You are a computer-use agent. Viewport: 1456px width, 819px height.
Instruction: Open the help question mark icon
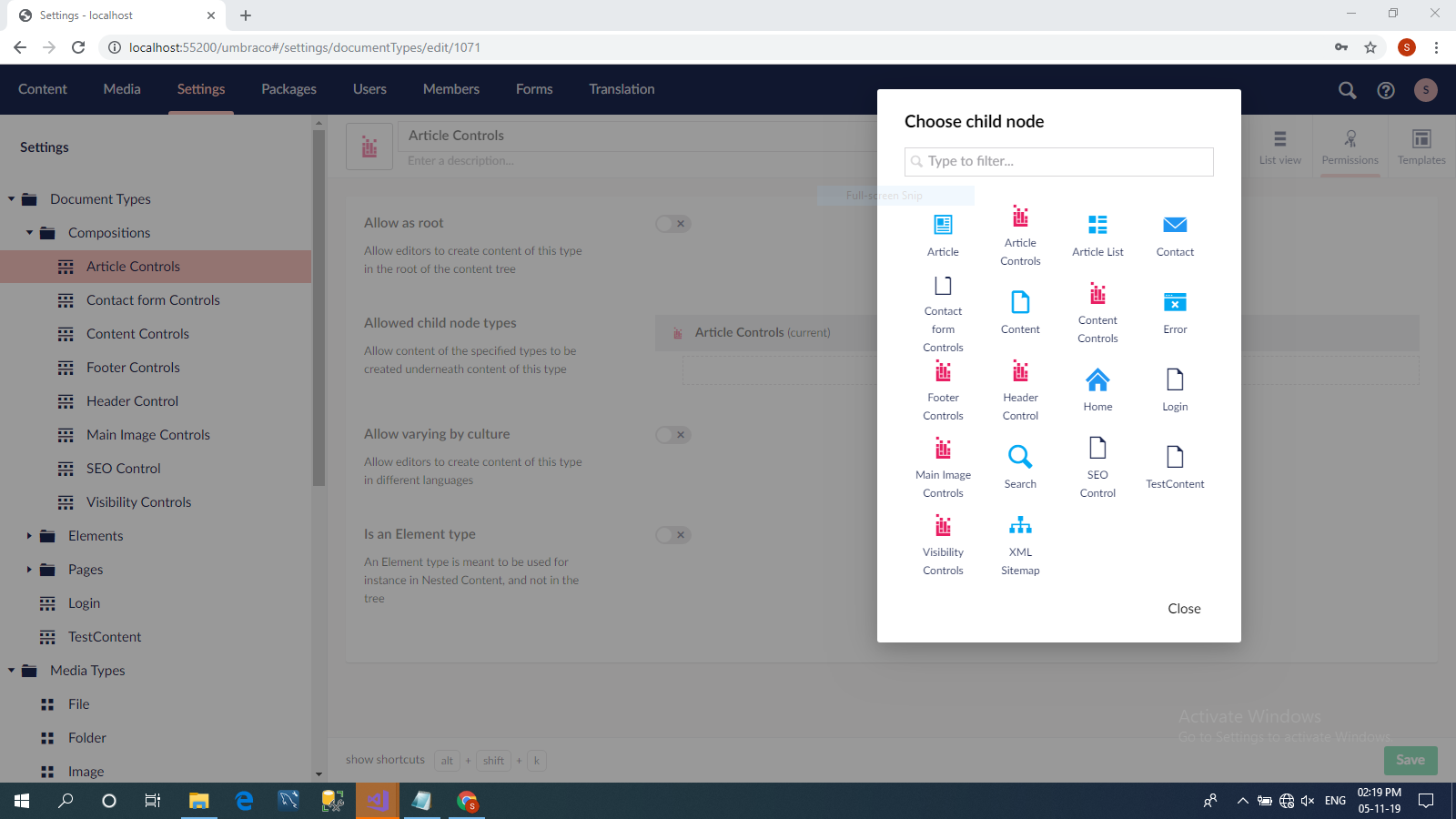[1386, 90]
